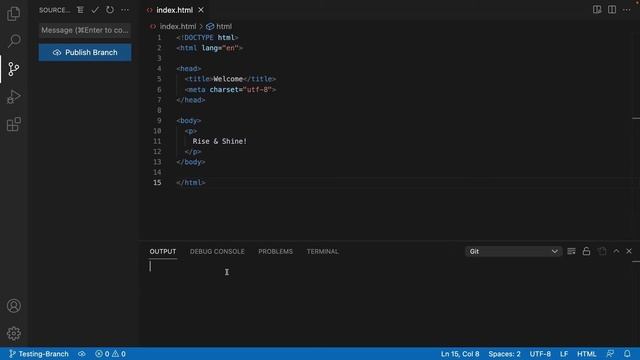Click the html breadcrumb element
This screenshot has width=640, height=360.
tap(219, 27)
